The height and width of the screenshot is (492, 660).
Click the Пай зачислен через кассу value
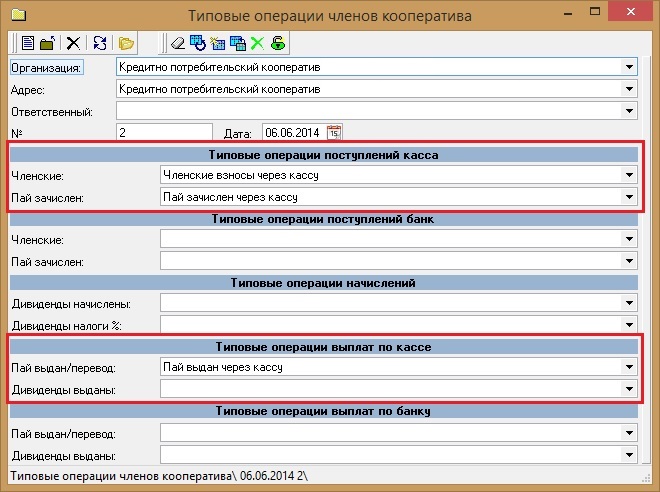pos(230,197)
